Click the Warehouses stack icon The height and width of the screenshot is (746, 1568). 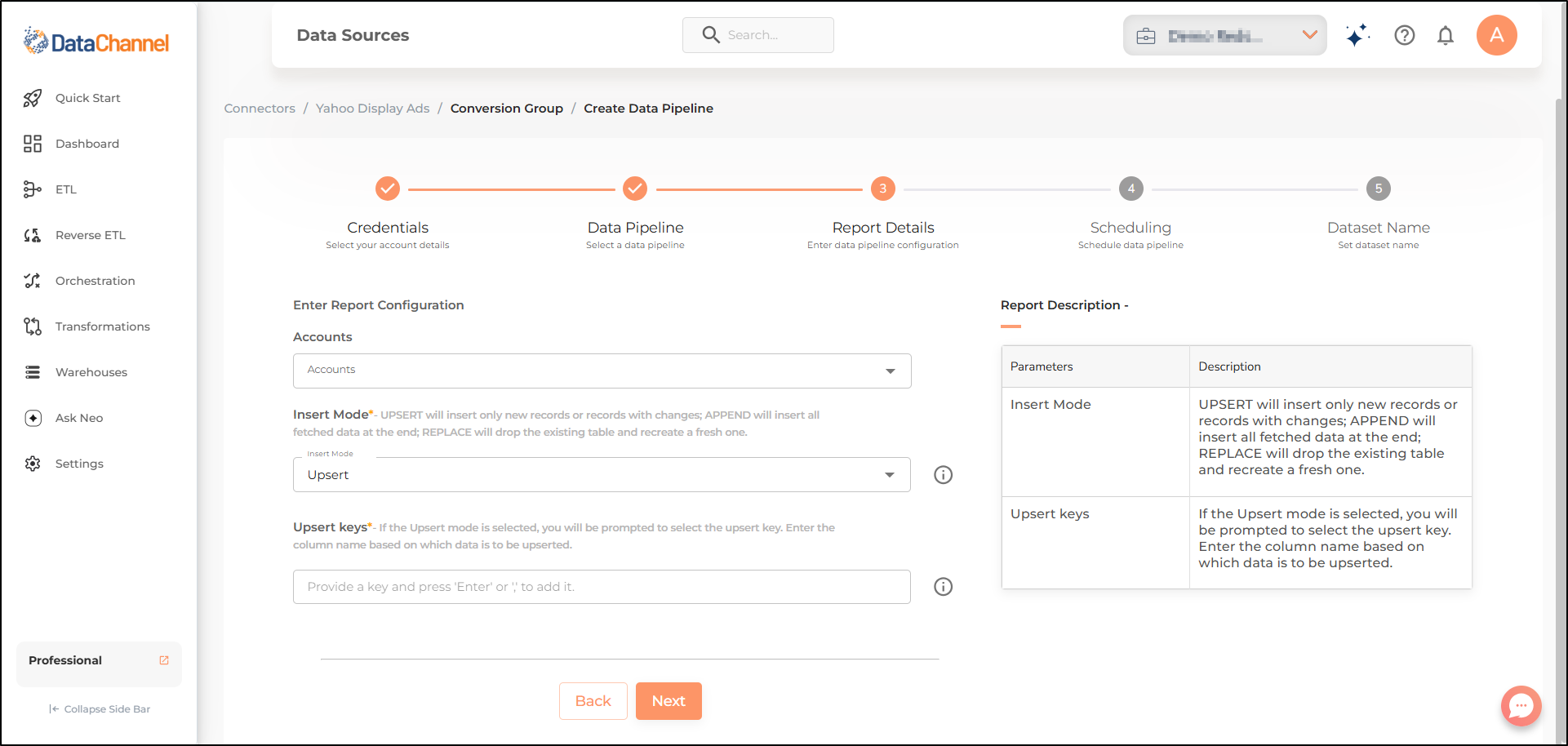(x=33, y=372)
